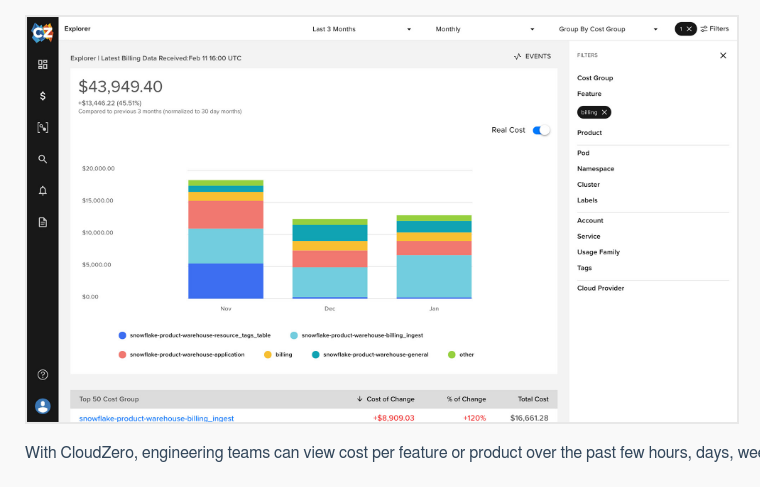Select the Usage Family filter option
Screen dimensions: 760x496
click(x=598, y=252)
